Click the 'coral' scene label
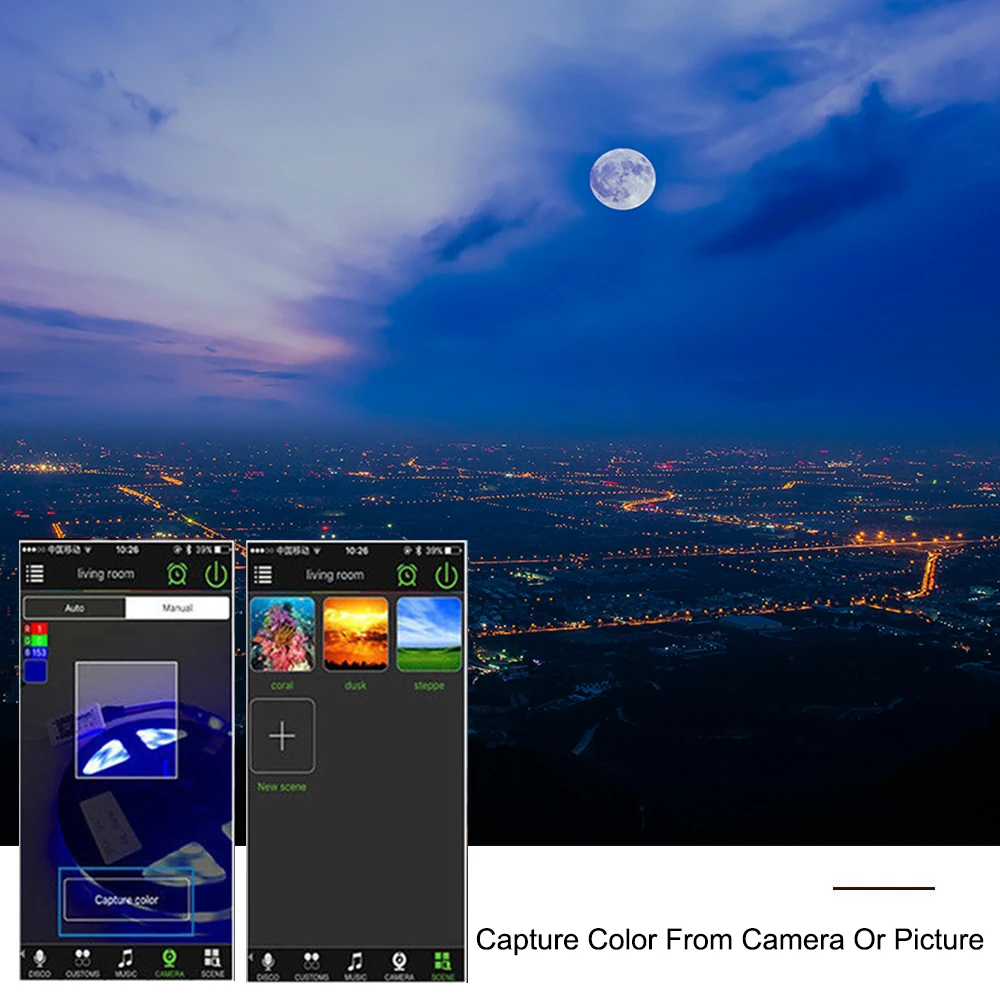Image resolution: width=1000 pixels, height=1000 pixels. (x=282, y=686)
